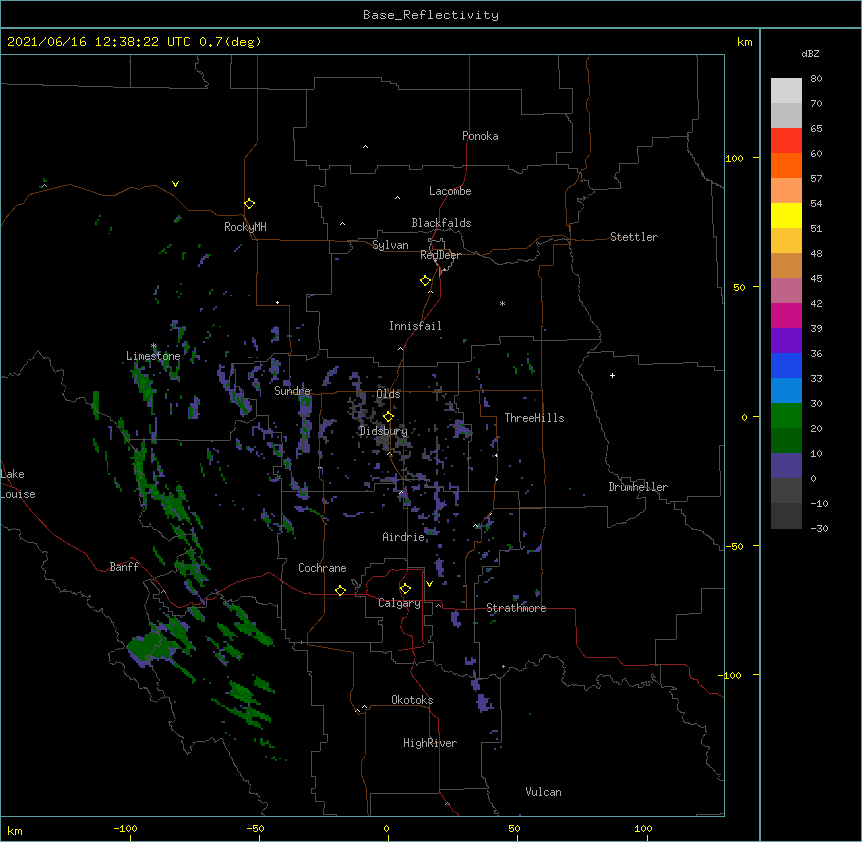The height and width of the screenshot is (842, 862).
Task: Click the white caret marker below Innisfail label
Action: click(x=400, y=348)
